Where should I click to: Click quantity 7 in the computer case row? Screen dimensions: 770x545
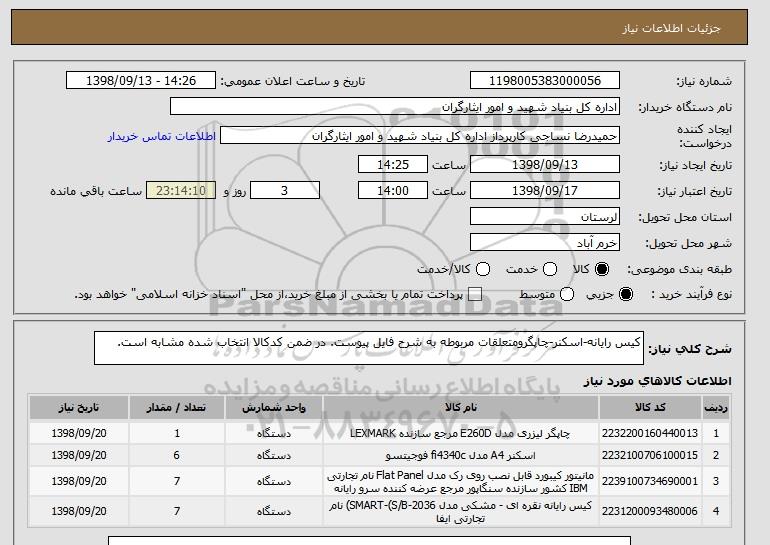point(177,512)
